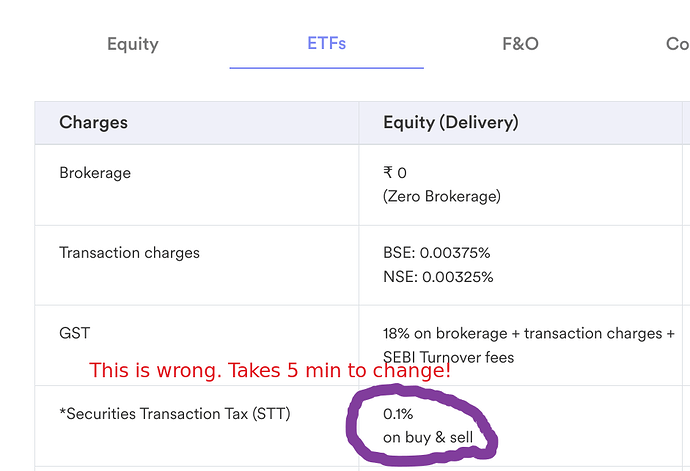The width and height of the screenshot is (690, 471).
Task: Click the ₹ 0 brokerage value
Action: [395, 173]
